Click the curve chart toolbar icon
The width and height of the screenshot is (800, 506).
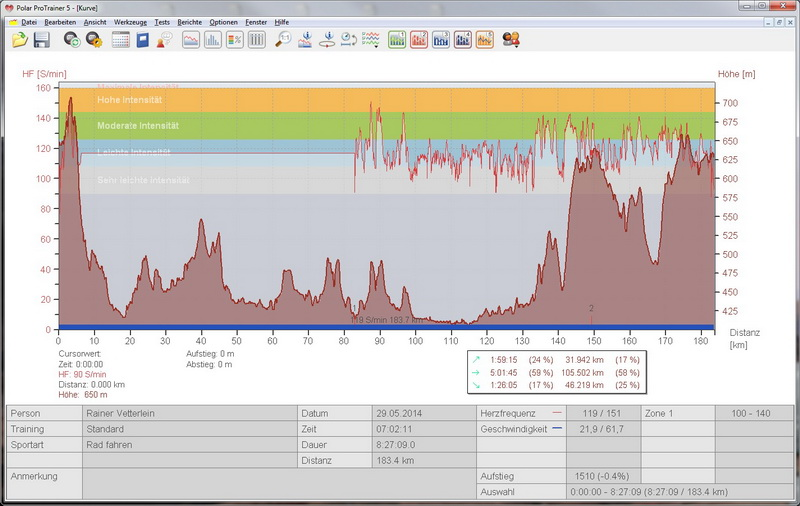coord(190,40)
